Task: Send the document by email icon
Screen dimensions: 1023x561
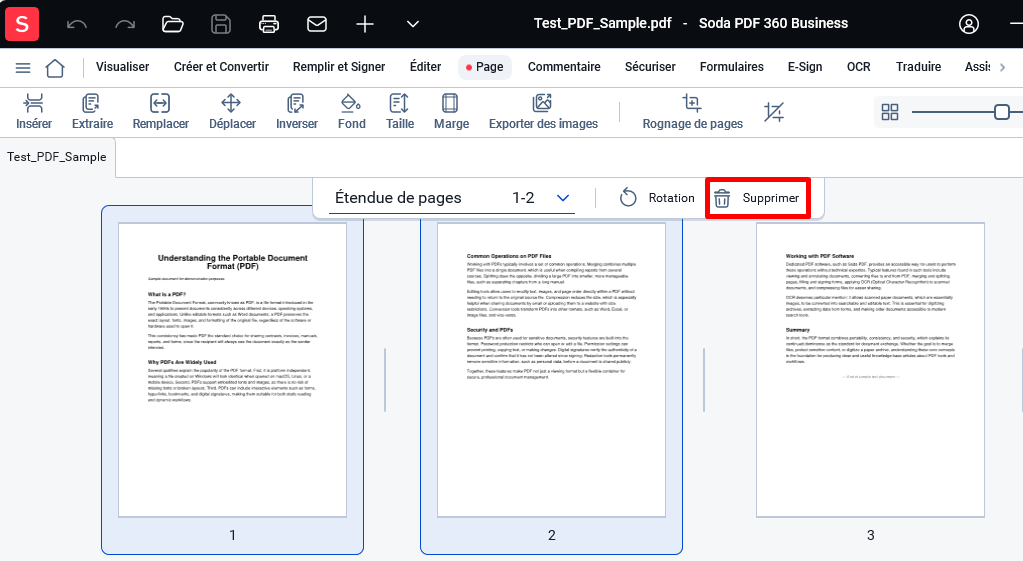Action: point(317,25)
